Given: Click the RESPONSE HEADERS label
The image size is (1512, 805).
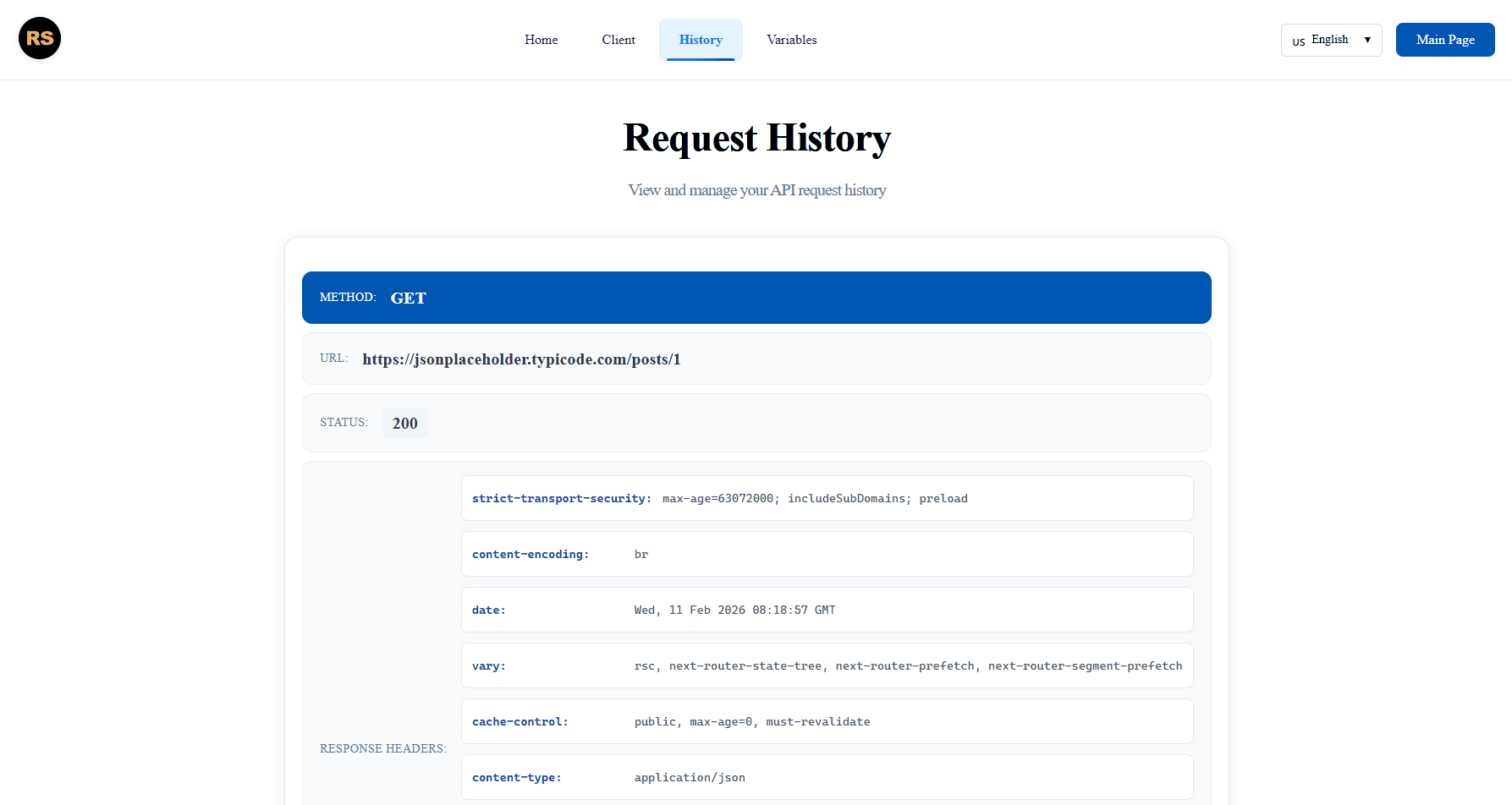Looking at the screenshot, I should point(383,748).
